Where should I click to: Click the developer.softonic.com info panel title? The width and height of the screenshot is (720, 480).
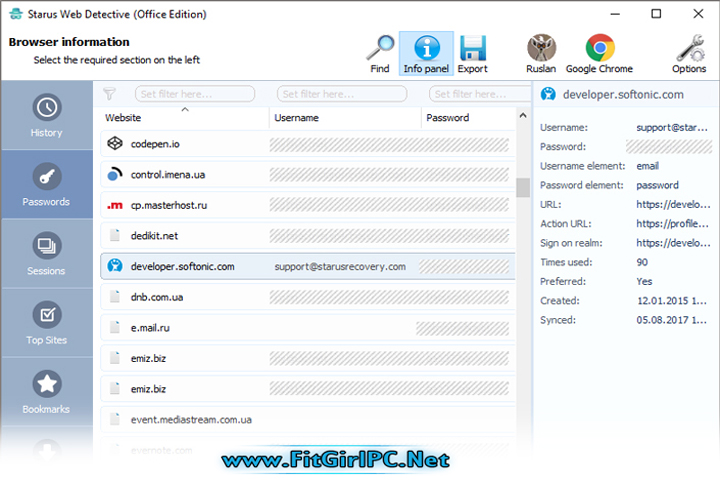tap(623, 95)
